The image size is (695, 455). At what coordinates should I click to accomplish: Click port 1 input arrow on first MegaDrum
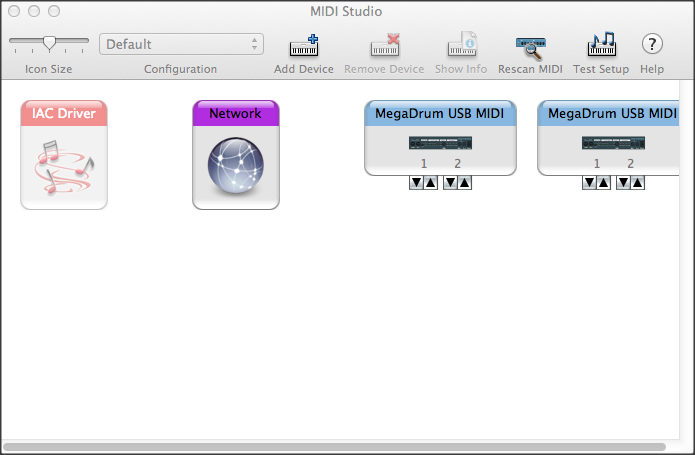tap(430, 182)
